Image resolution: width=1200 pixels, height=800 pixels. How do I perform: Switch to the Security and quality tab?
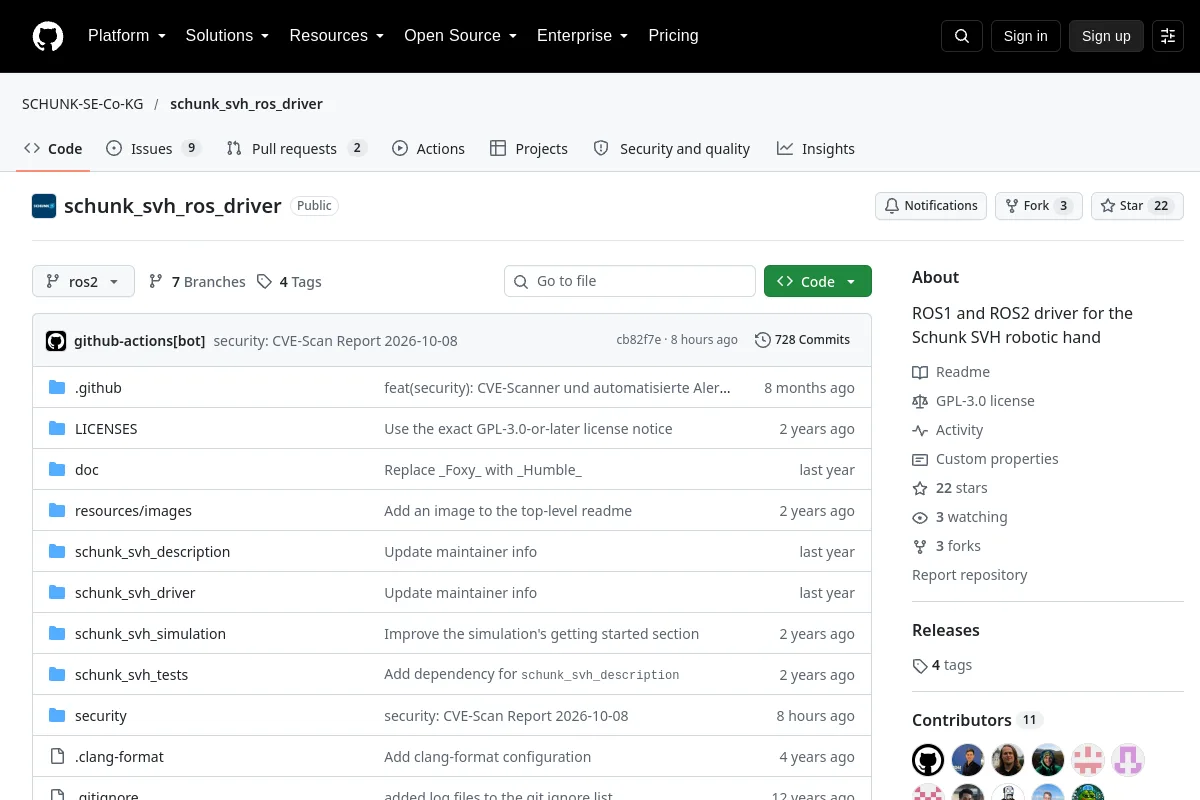671,149
